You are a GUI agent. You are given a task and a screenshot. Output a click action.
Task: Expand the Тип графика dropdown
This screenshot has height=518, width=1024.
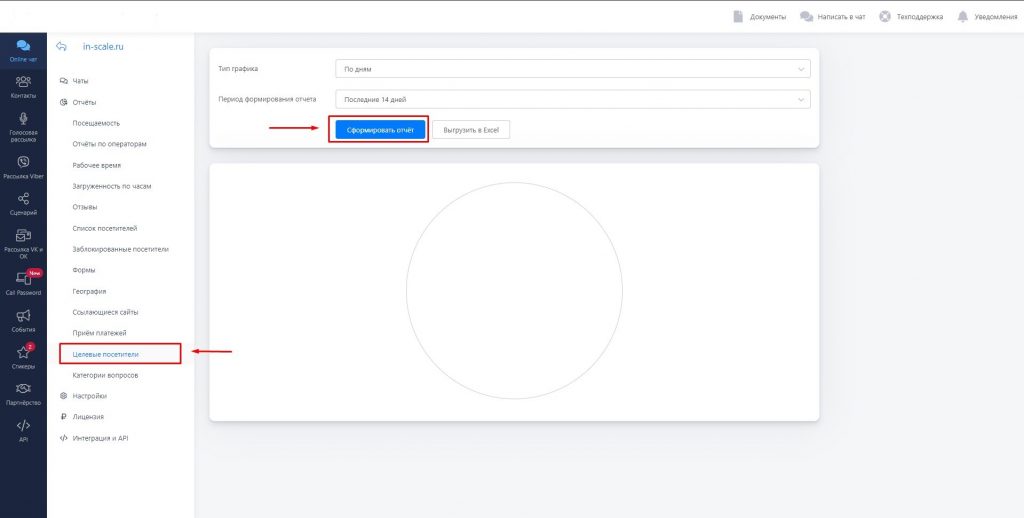click(572, 69)
